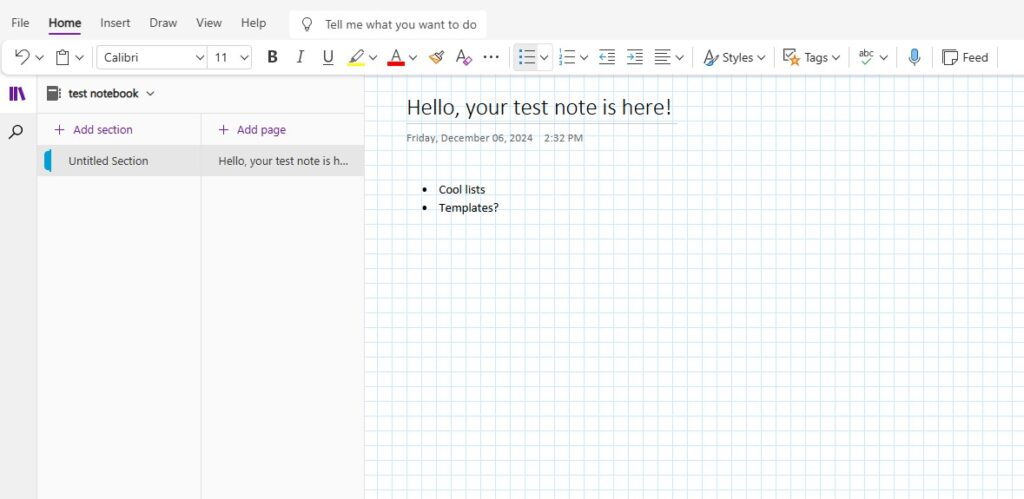Click the notebook icon beside test notebook
The image size is (1024, 499).
54,93
